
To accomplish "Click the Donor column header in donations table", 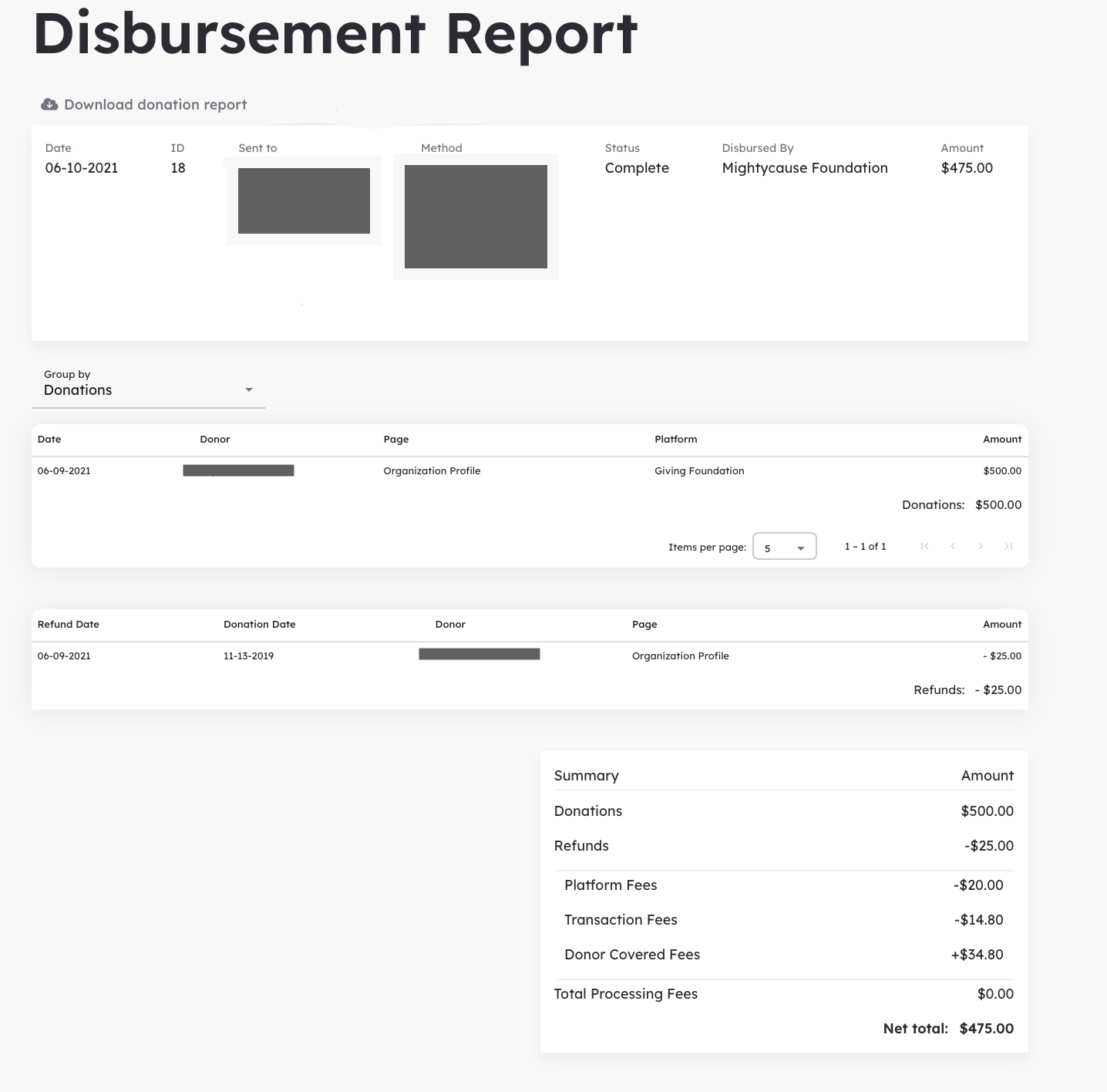I will [x=215, y=439].
